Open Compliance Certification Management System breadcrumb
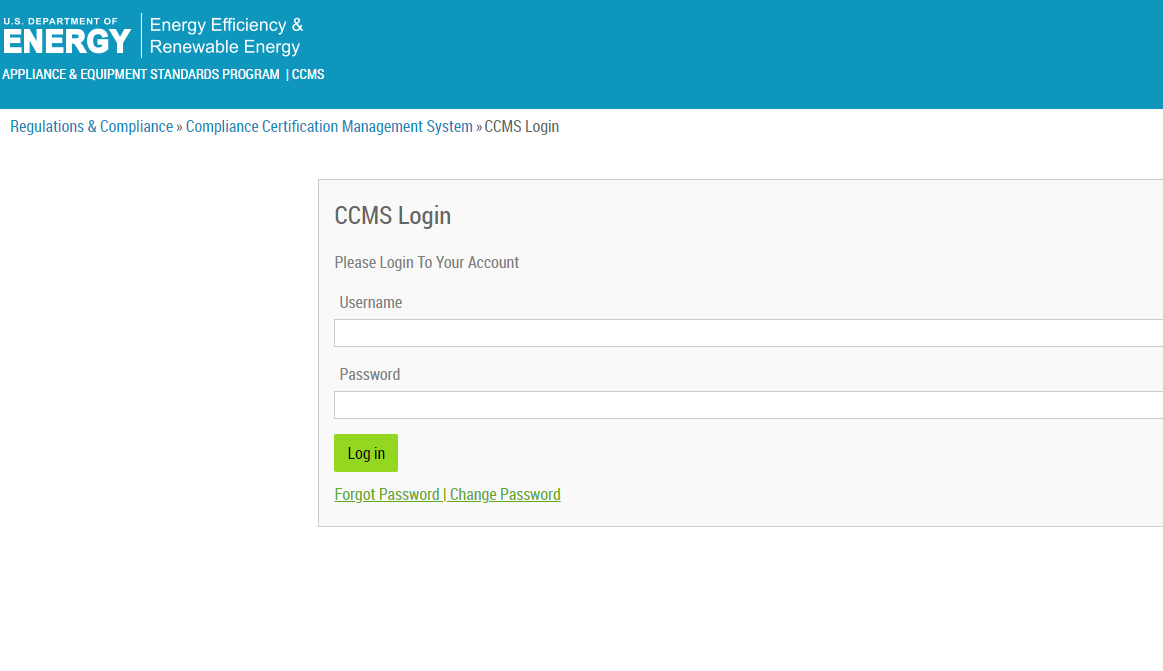Viewport: 1163px width, 671px height. 329,127
